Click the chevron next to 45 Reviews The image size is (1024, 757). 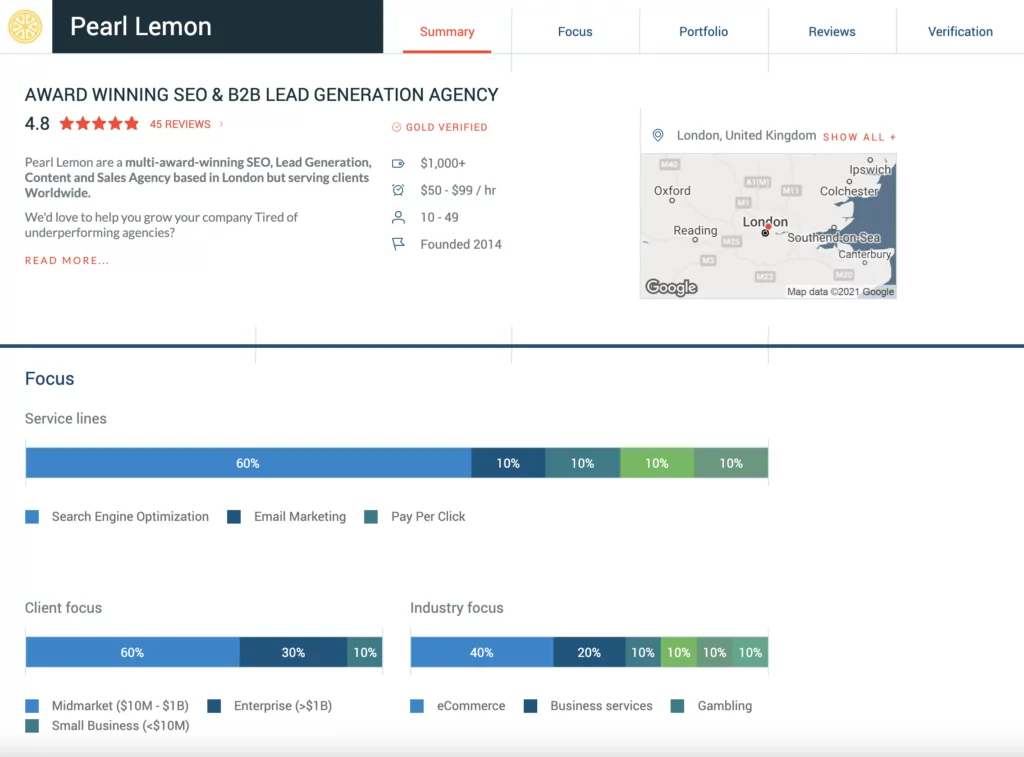tap(221, 123)
